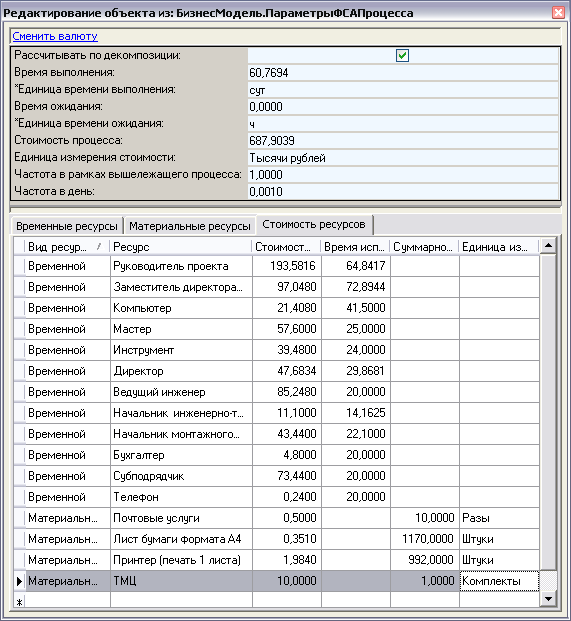This screenshot has width=571, height=621.
Task: Click the 'Сменить валюту' link
Action: 55,36
